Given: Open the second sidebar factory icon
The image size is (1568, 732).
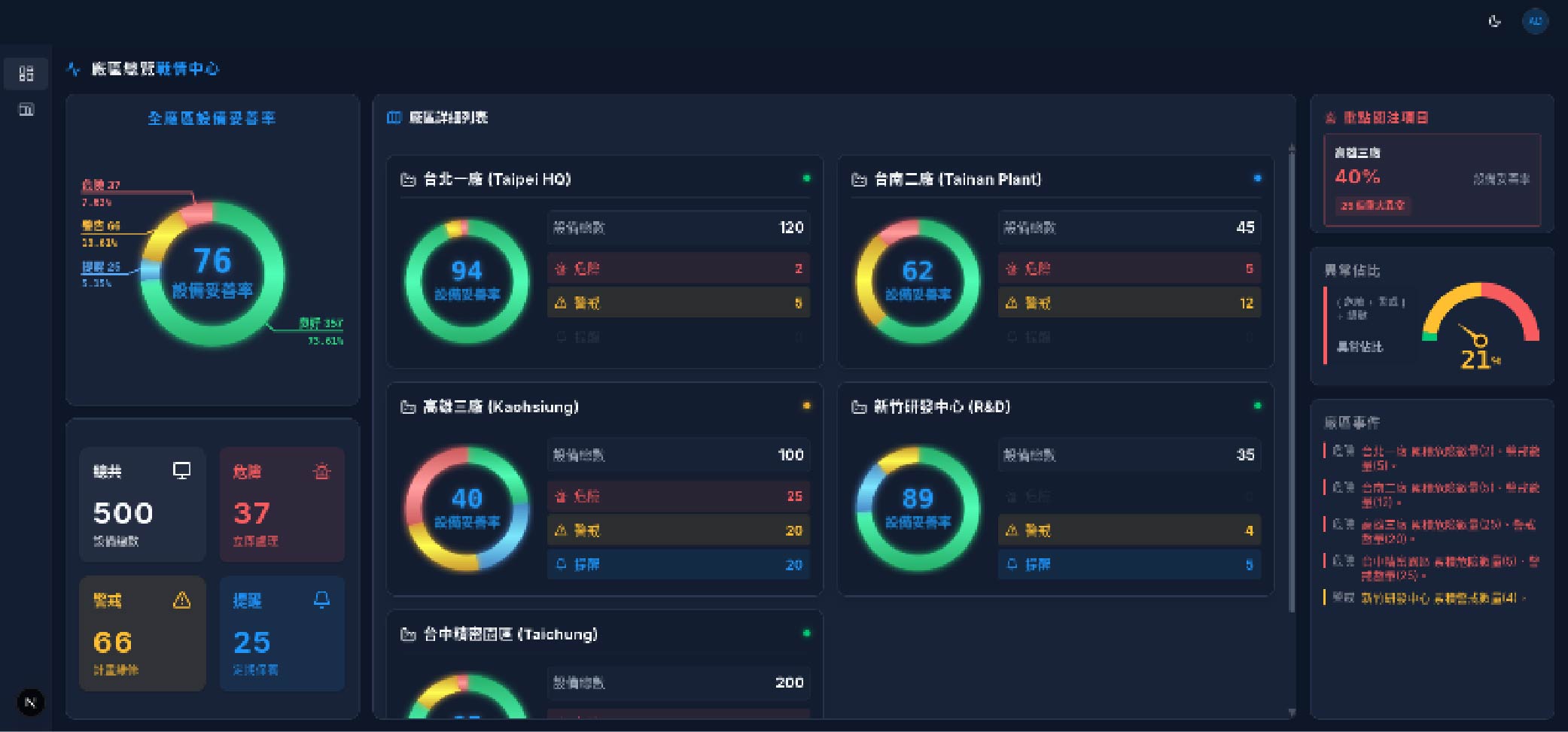Looking at the screenshot, I should click(26, 110).
